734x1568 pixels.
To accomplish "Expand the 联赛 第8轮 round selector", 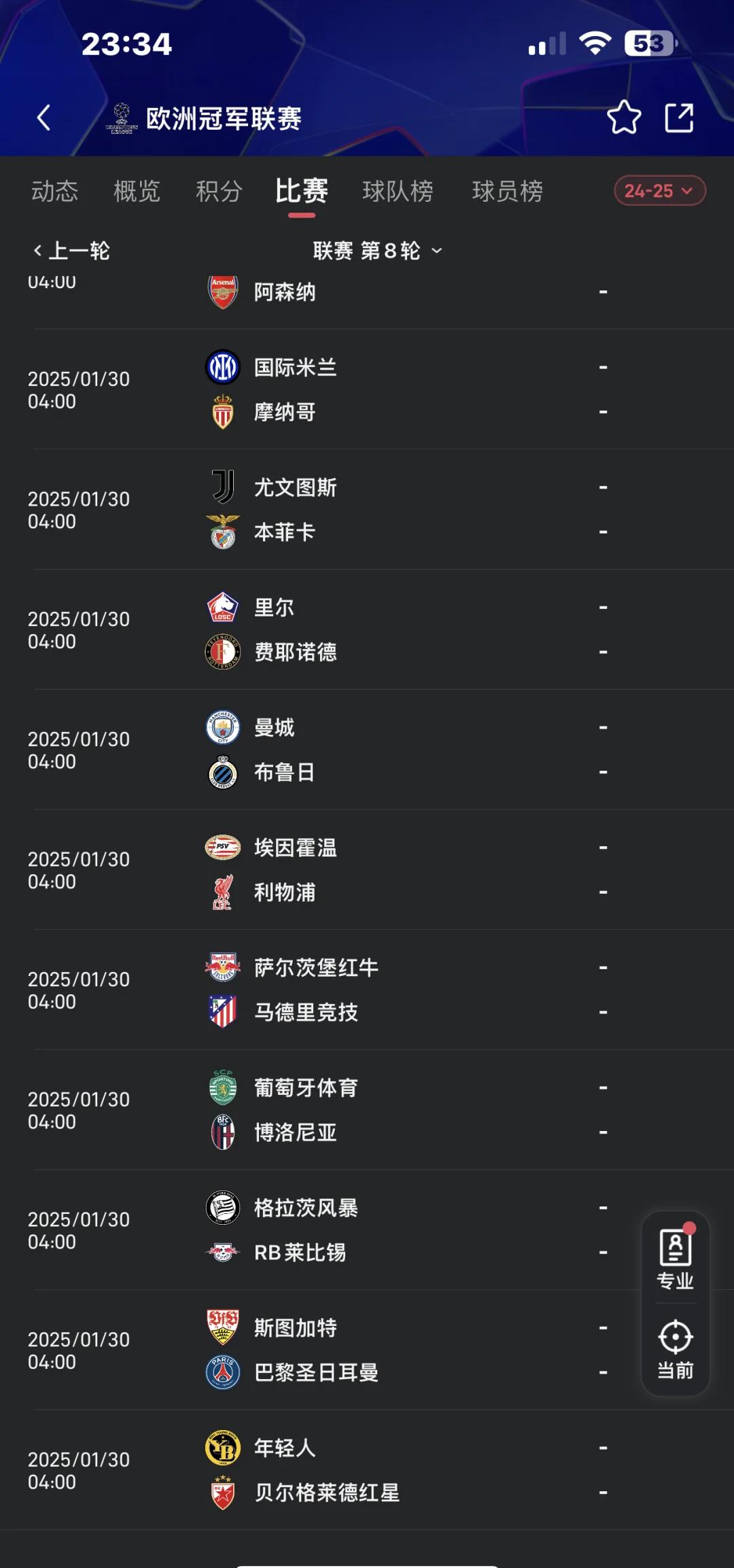I will coord(377,251).
